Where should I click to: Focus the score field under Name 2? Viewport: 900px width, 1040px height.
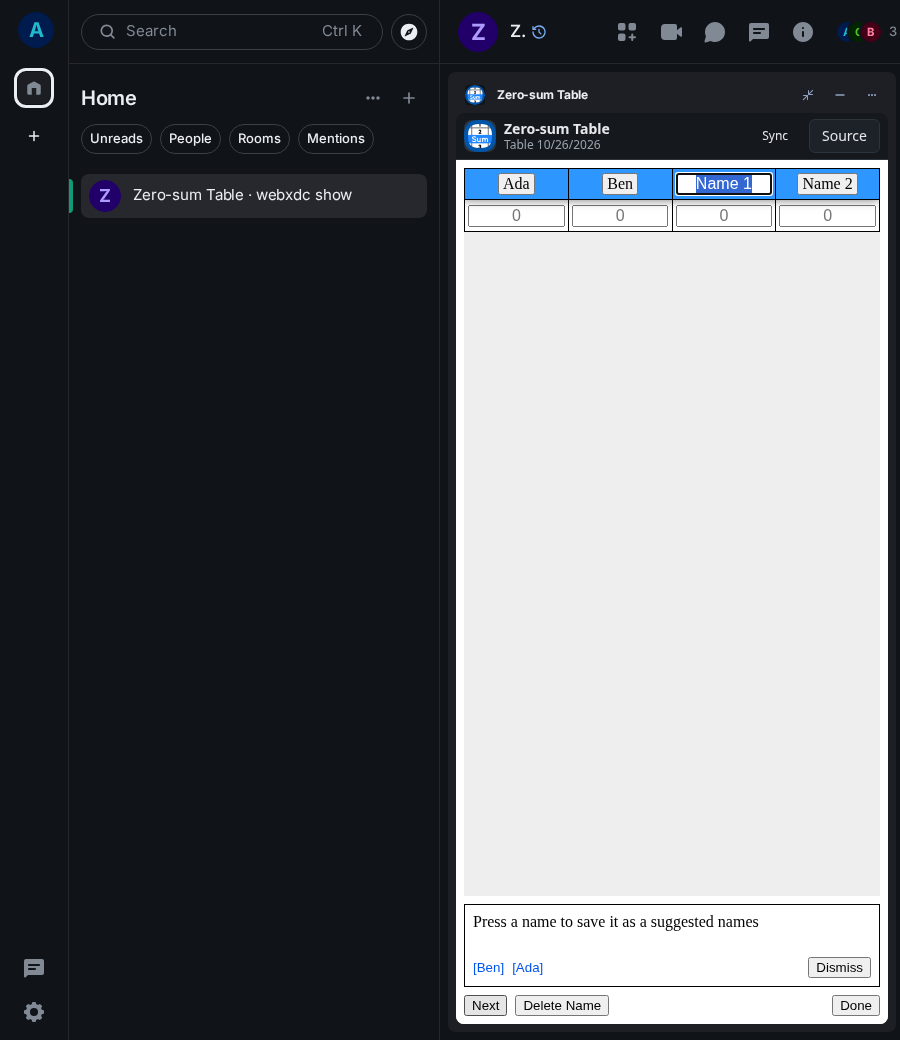tap(827, 216)
